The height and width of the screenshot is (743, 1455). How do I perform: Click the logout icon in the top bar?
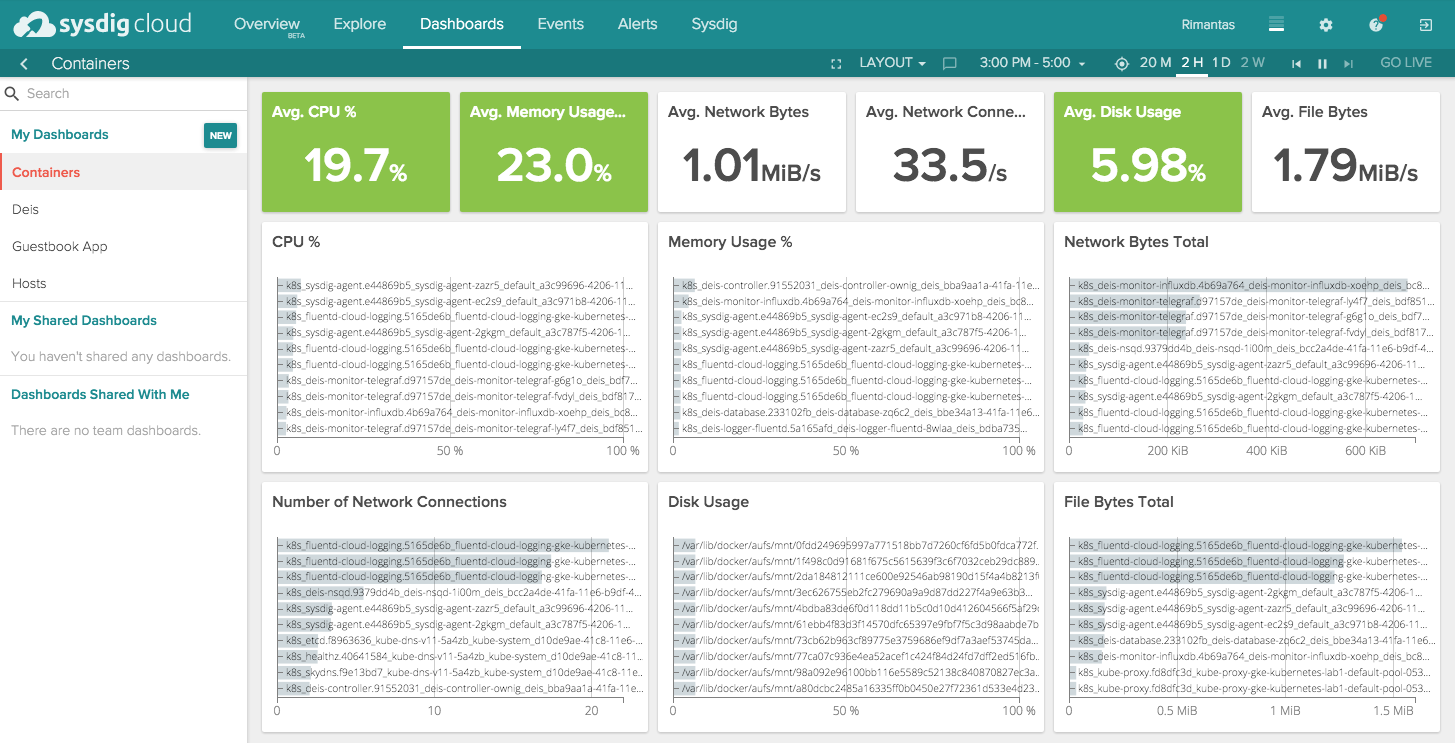[x=1426, y=25]
